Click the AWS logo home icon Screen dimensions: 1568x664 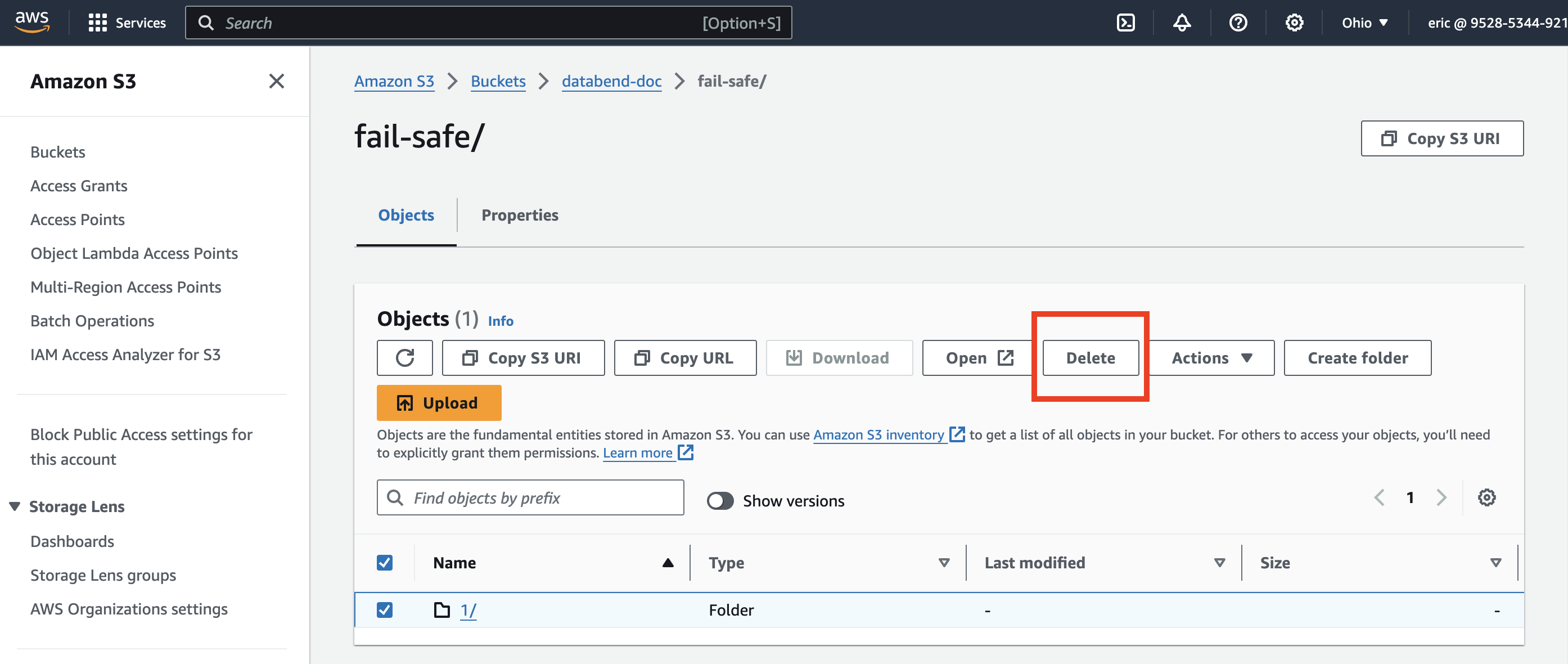click(x=31, y=22)
